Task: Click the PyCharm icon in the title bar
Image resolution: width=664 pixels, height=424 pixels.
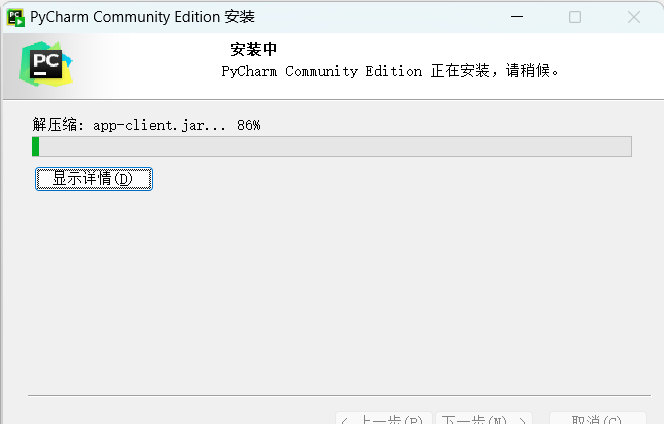Action: click(16, 17)
